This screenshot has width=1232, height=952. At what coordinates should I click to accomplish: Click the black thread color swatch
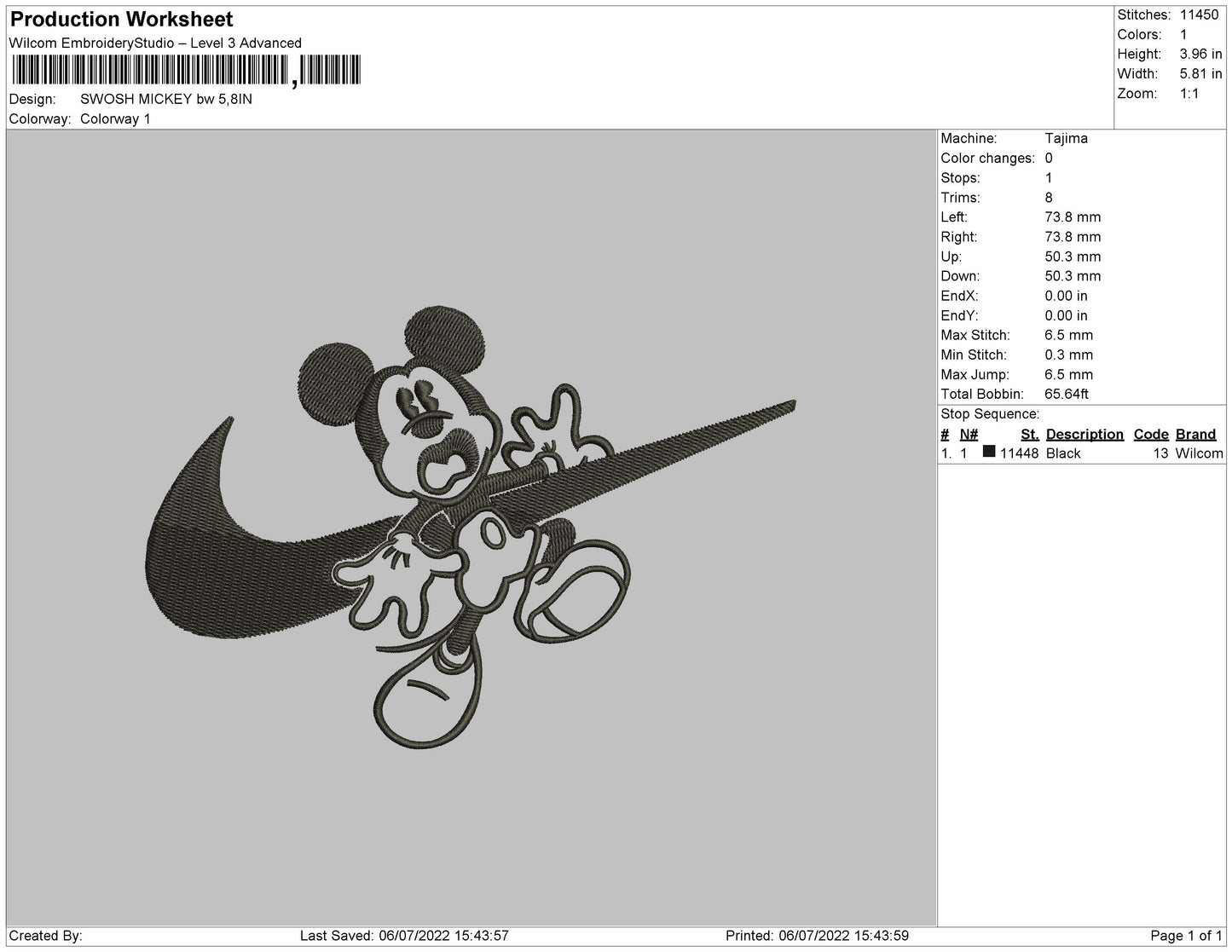[x=989, y=453]
